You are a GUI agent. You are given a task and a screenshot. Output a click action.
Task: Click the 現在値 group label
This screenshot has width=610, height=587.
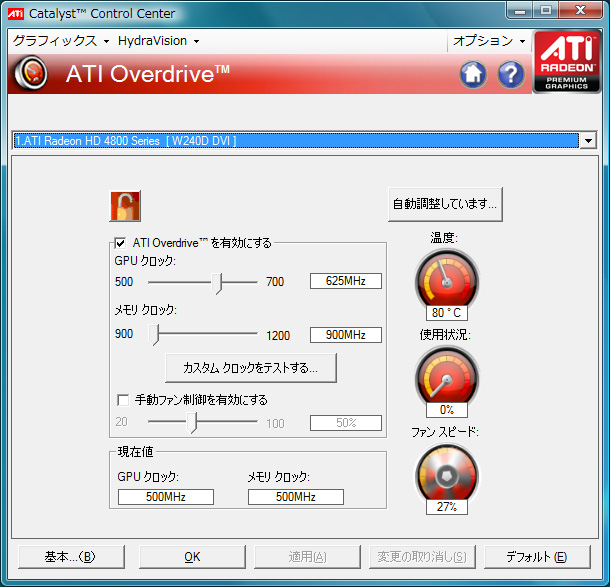pyautogui.click(x=135, y=452)
